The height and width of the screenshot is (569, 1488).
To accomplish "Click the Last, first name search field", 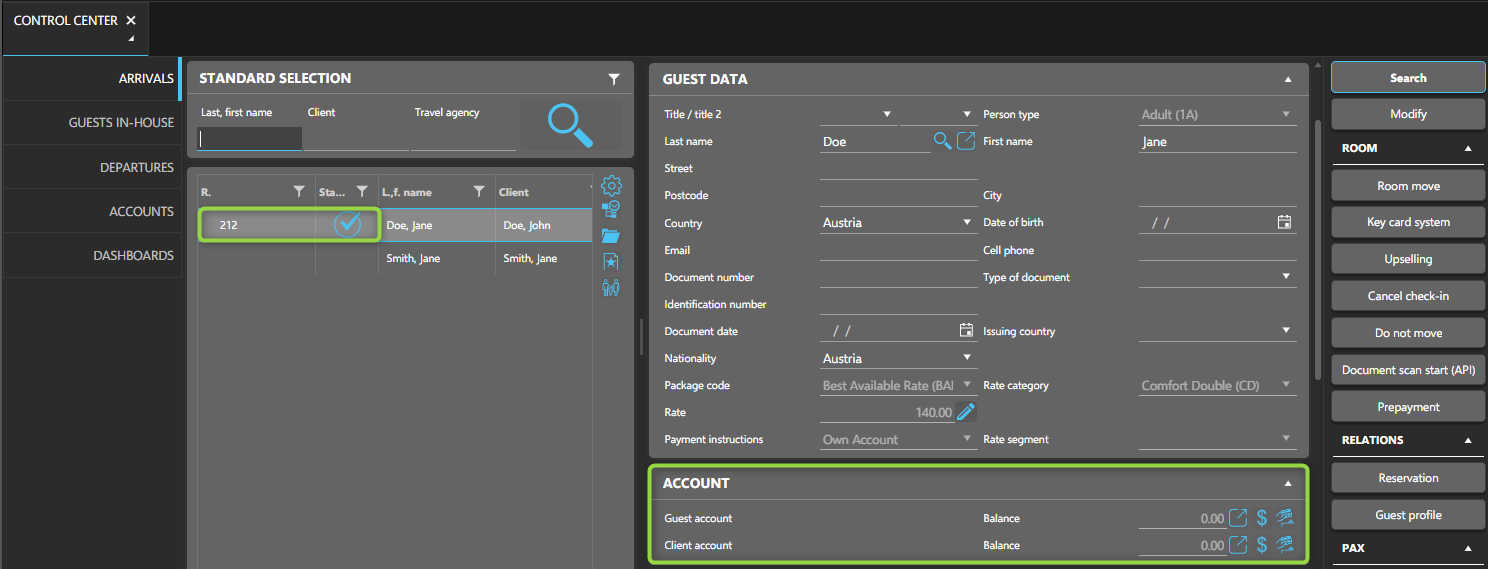I will click(x=250, y=139).
